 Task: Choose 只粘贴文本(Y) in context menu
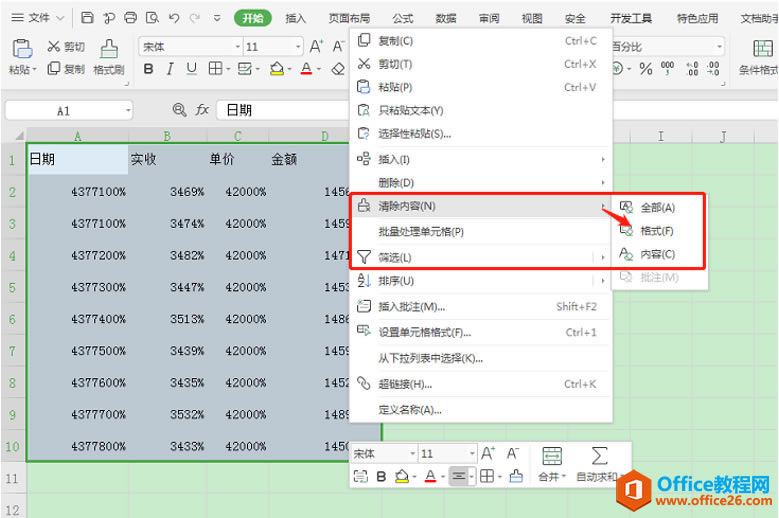[480, 110]
